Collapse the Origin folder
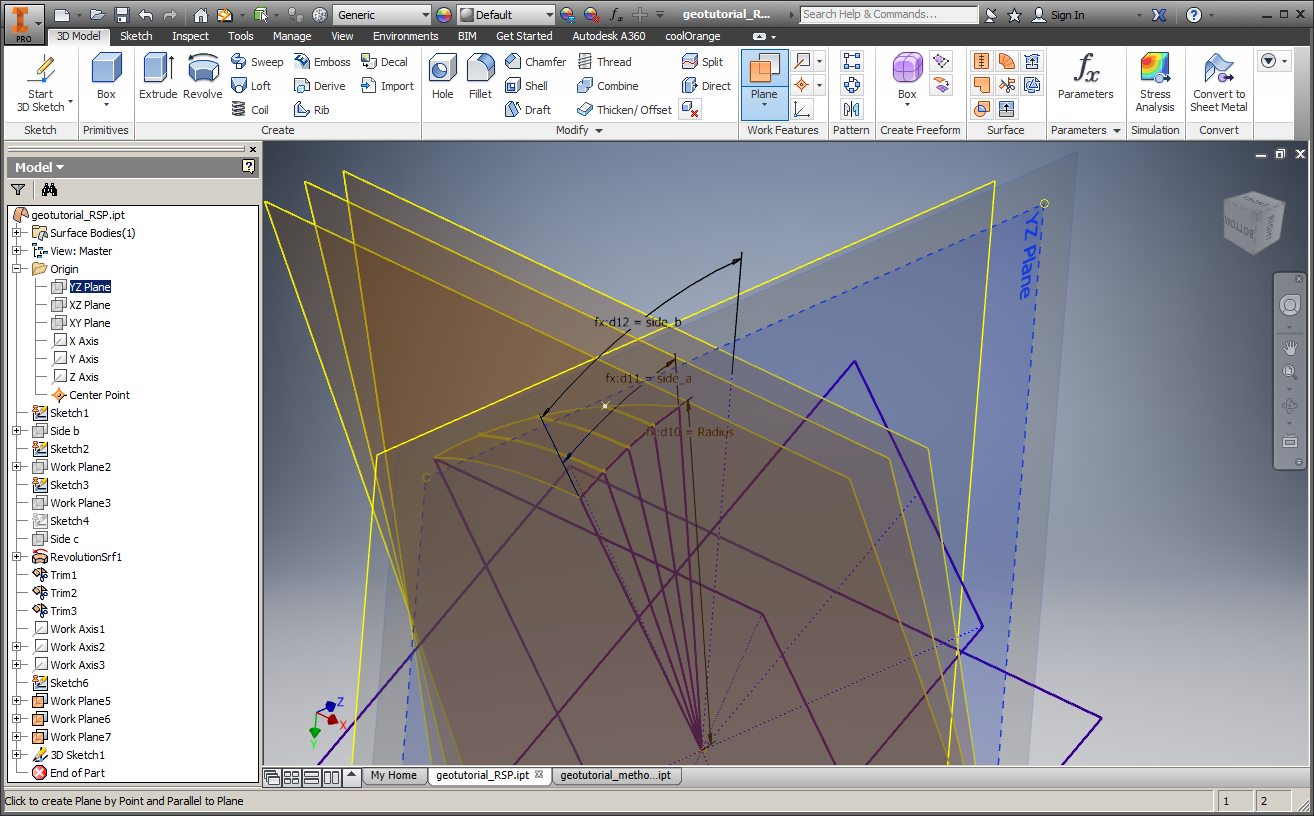Image resolution: width=1314 pixels, height=816 pixels. (17, 269)
